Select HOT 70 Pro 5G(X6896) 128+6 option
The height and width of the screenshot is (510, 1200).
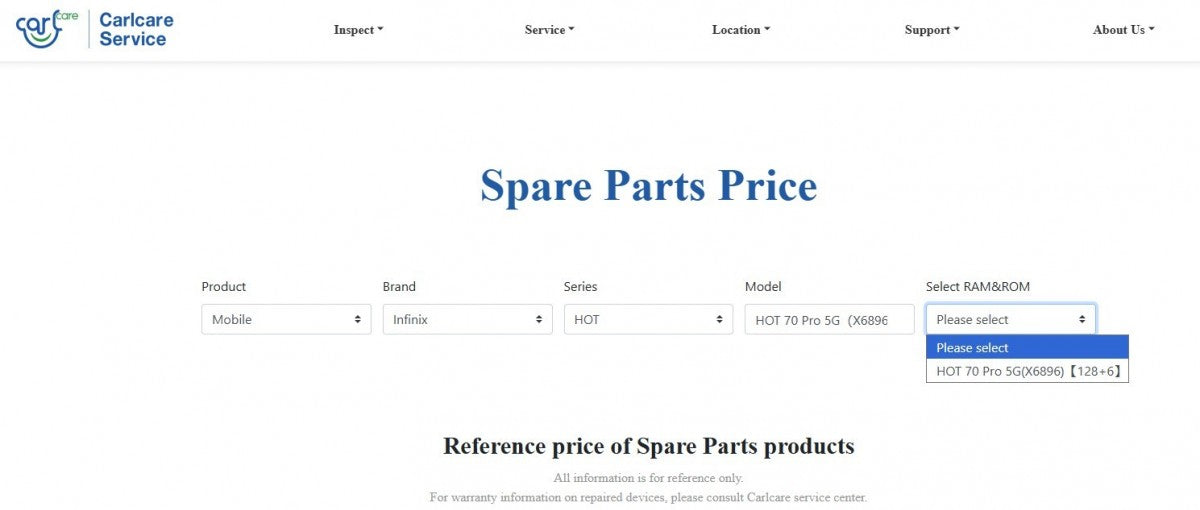[x=1027, y=371]
